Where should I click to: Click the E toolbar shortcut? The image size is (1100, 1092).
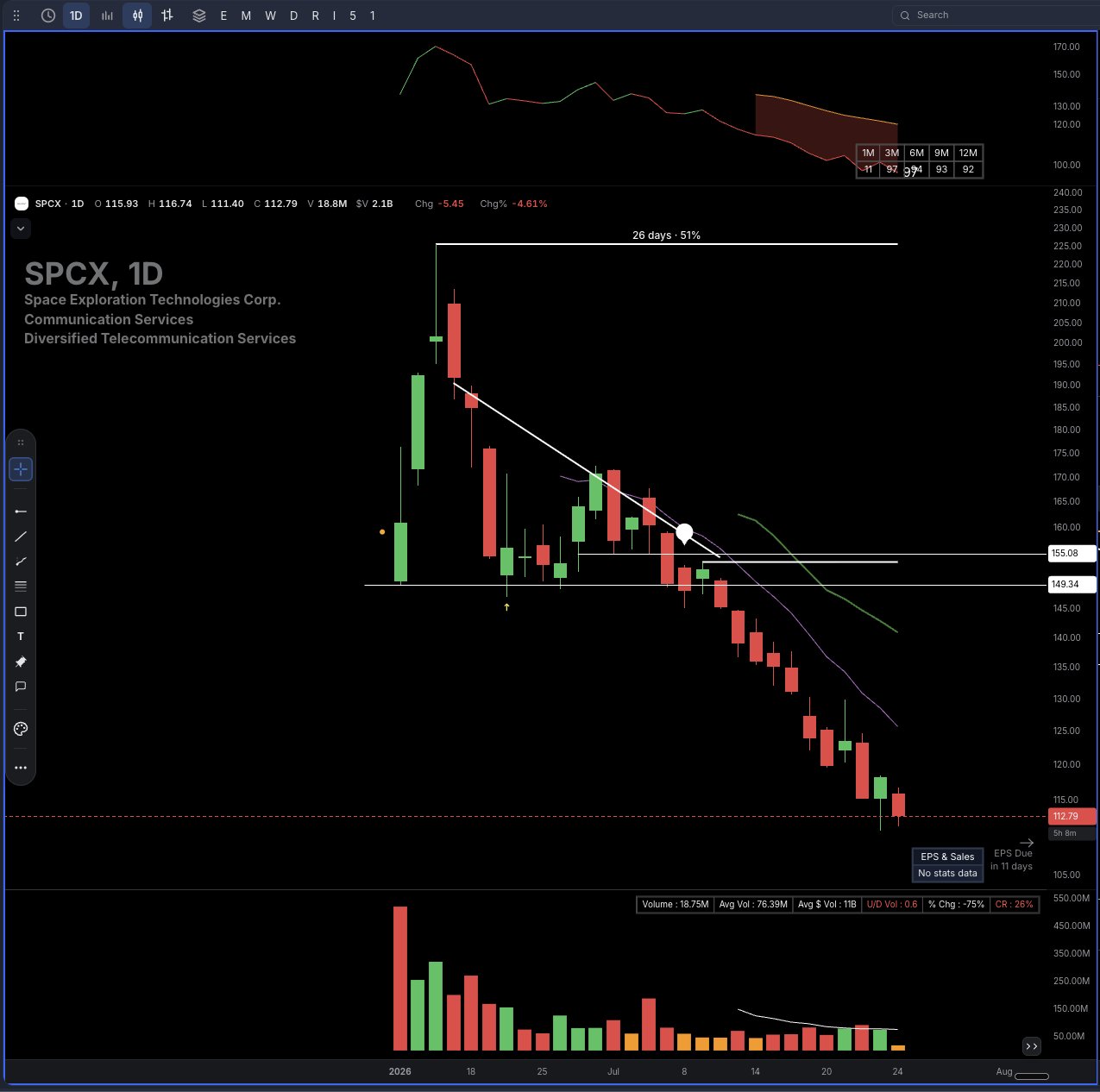click(x=223, y=16)
